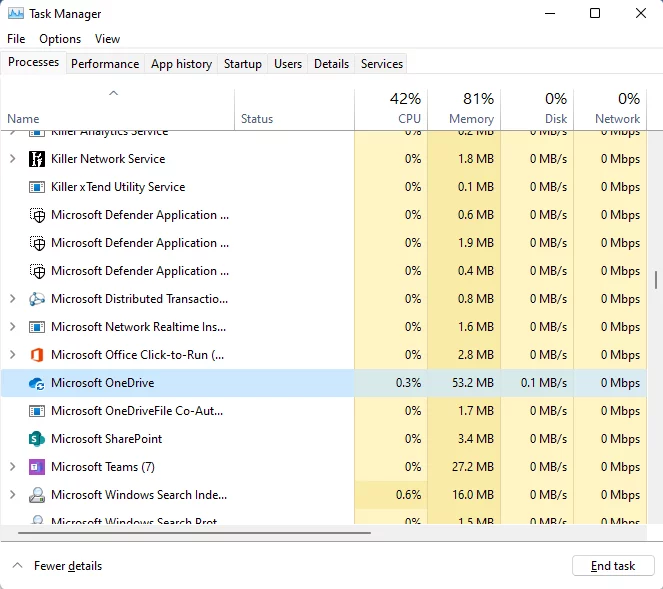
Task: Collapse view using Fewer details chevron
Action: [17, 565]
